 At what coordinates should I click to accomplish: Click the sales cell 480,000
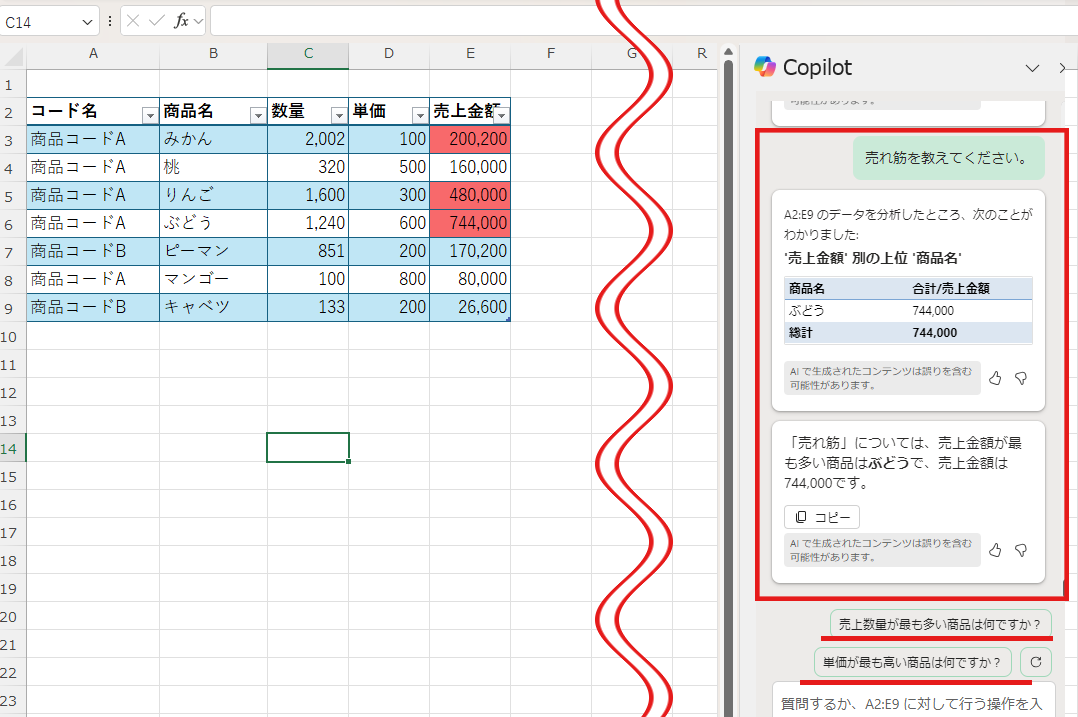click(x=470, y=195)
